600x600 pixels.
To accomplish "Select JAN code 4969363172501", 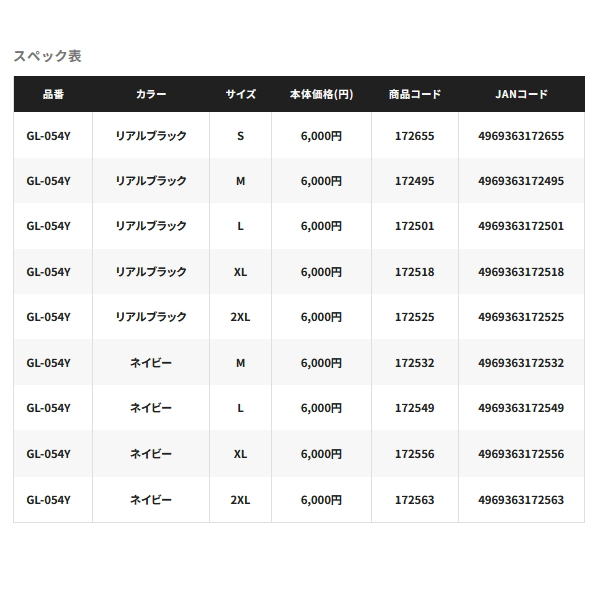I will 521,226.
